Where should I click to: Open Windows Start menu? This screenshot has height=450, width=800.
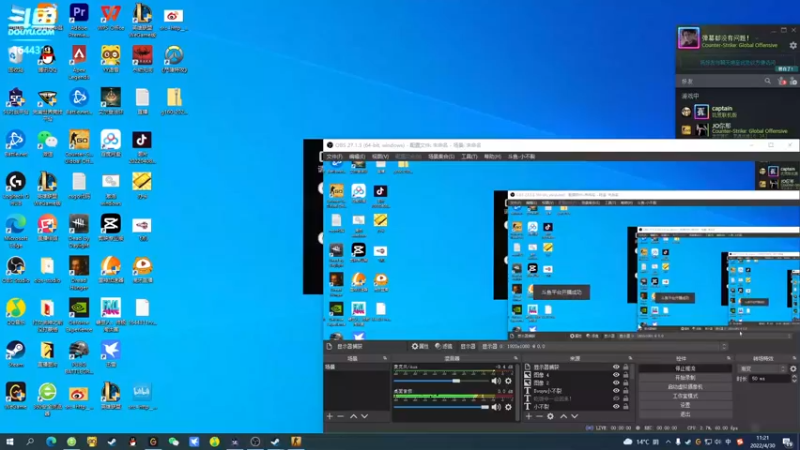(9, 442)
